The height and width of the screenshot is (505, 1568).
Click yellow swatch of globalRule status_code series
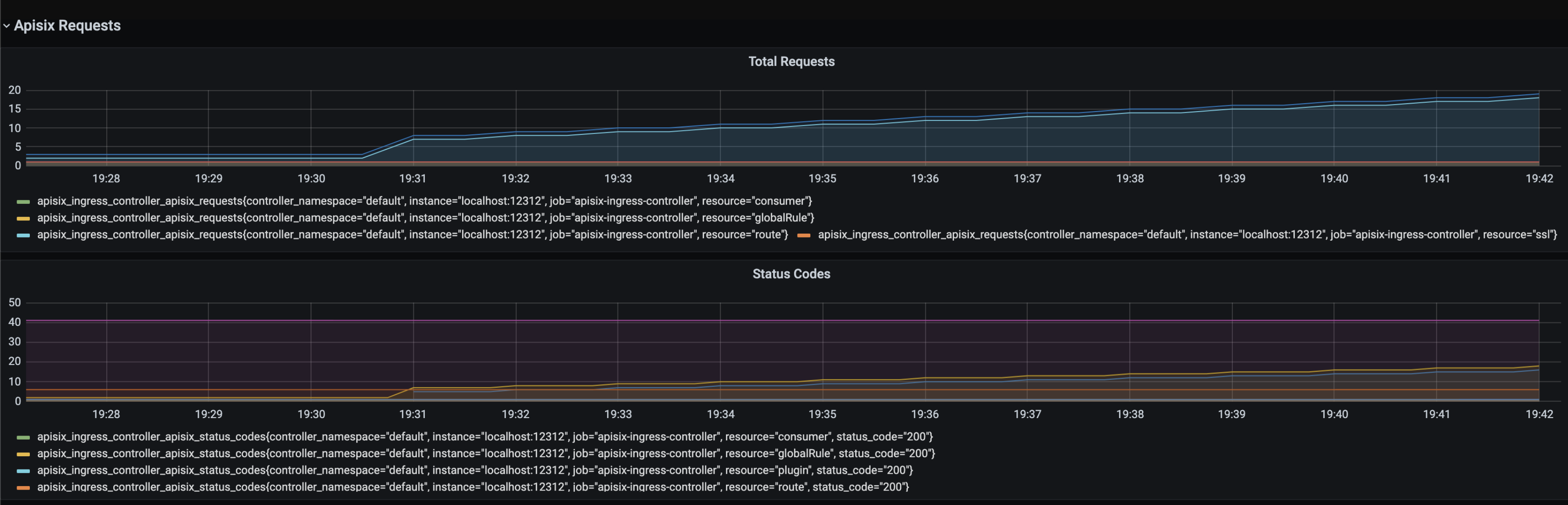(x=23, y=454)
